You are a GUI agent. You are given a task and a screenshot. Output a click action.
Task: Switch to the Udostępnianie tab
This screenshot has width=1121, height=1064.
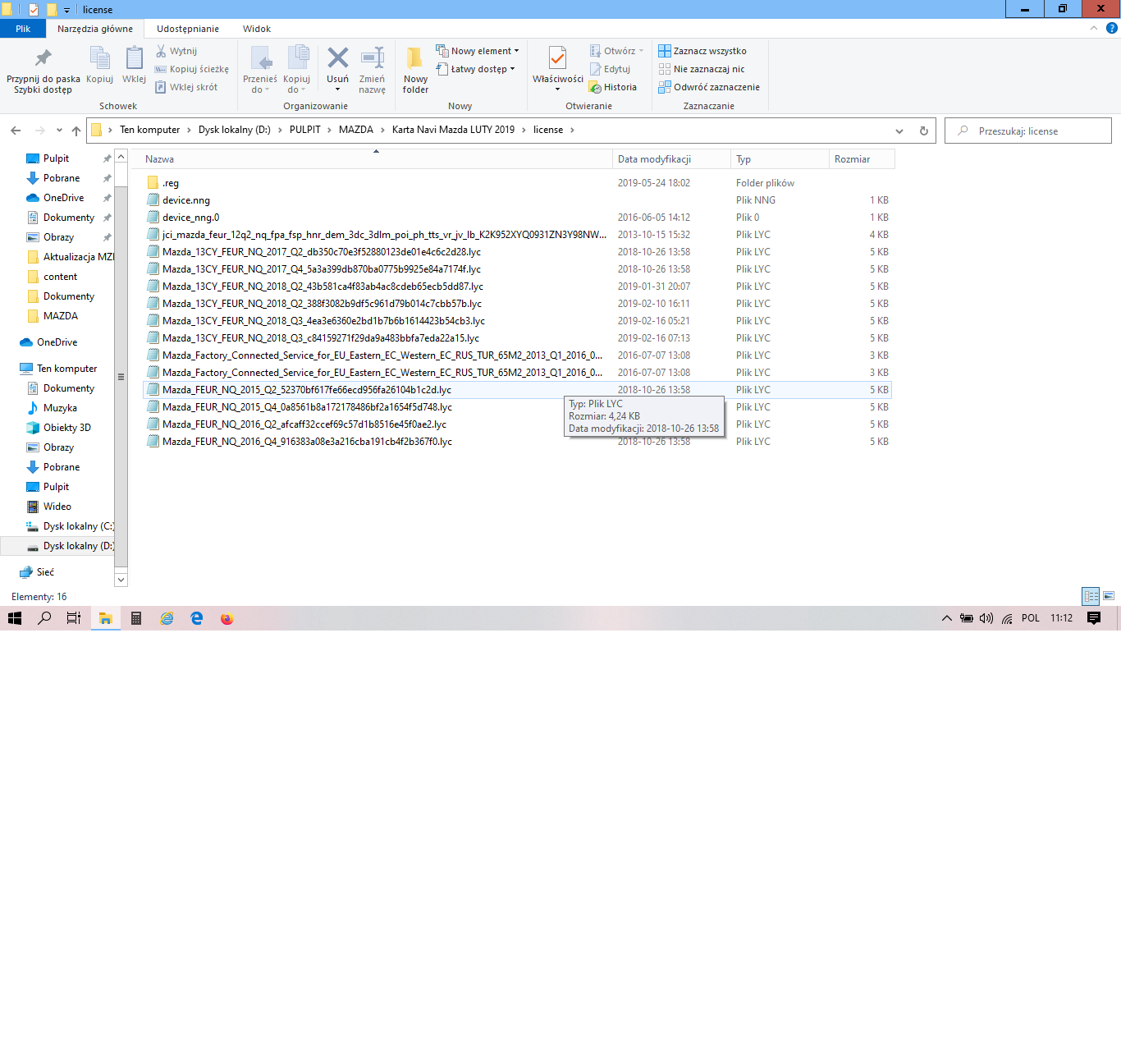coord(188,29)
